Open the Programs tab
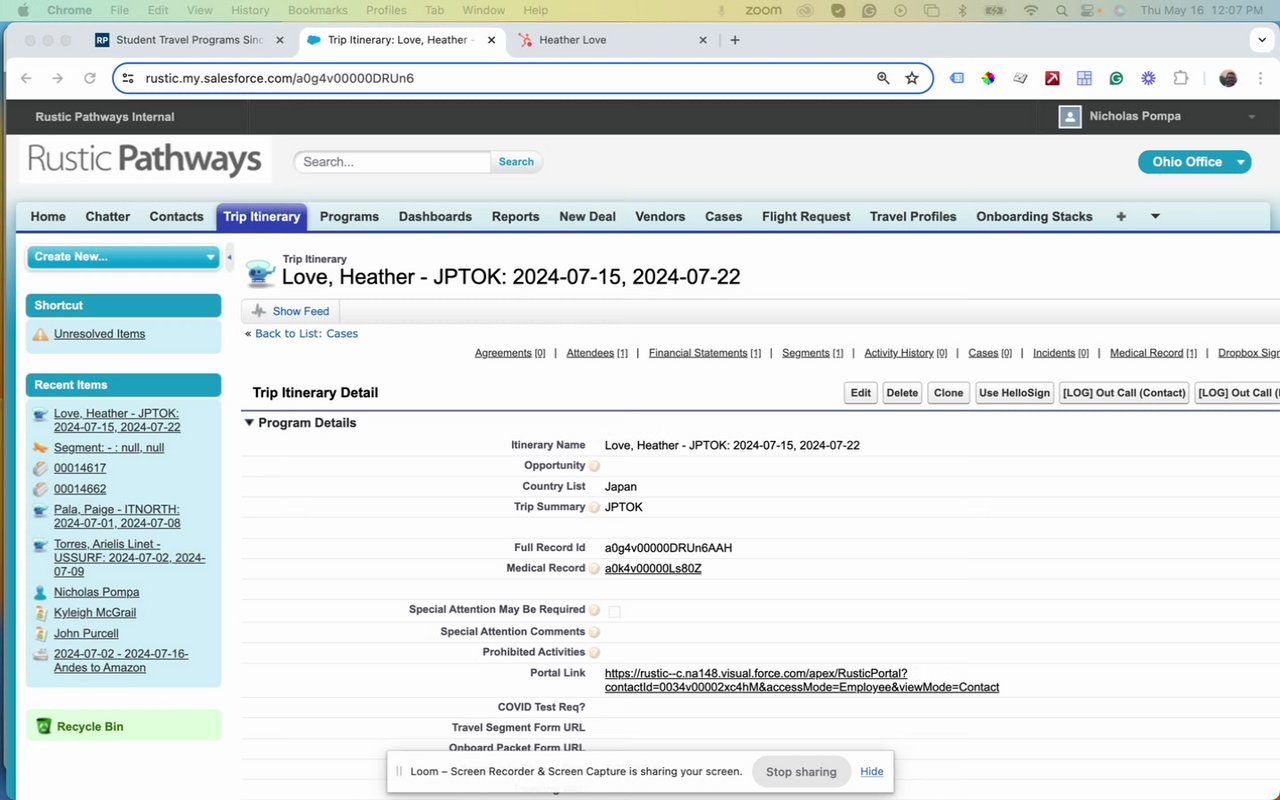This screenshot has height=800, width=1280. [349, 216]
